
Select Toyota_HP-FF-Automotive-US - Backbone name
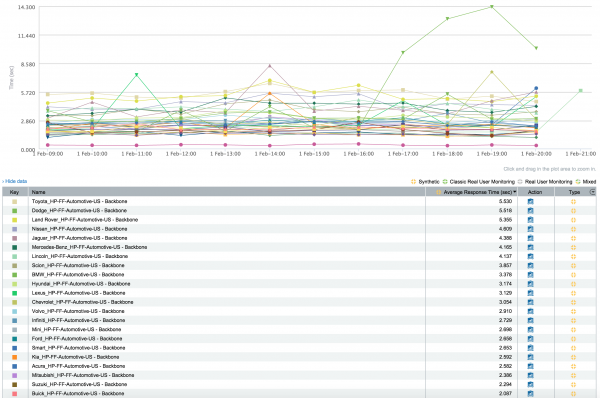click(x=80, y=201)
